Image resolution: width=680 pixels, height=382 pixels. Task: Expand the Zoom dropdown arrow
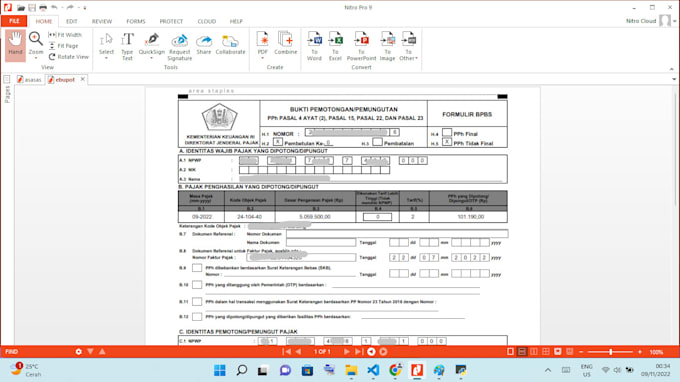pyautogui.click(x=36, y=58)
